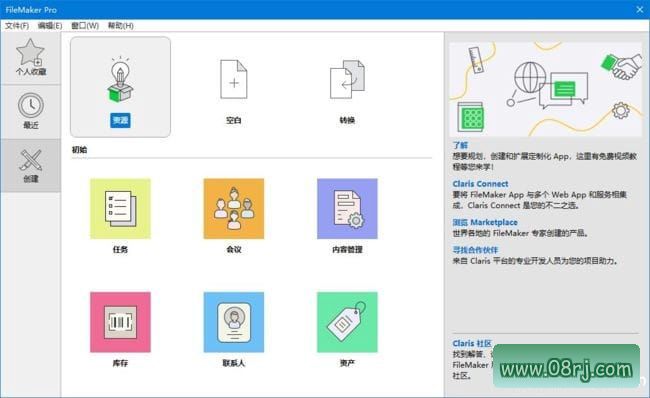Click the 资产 template label text

tap(347, 363)
